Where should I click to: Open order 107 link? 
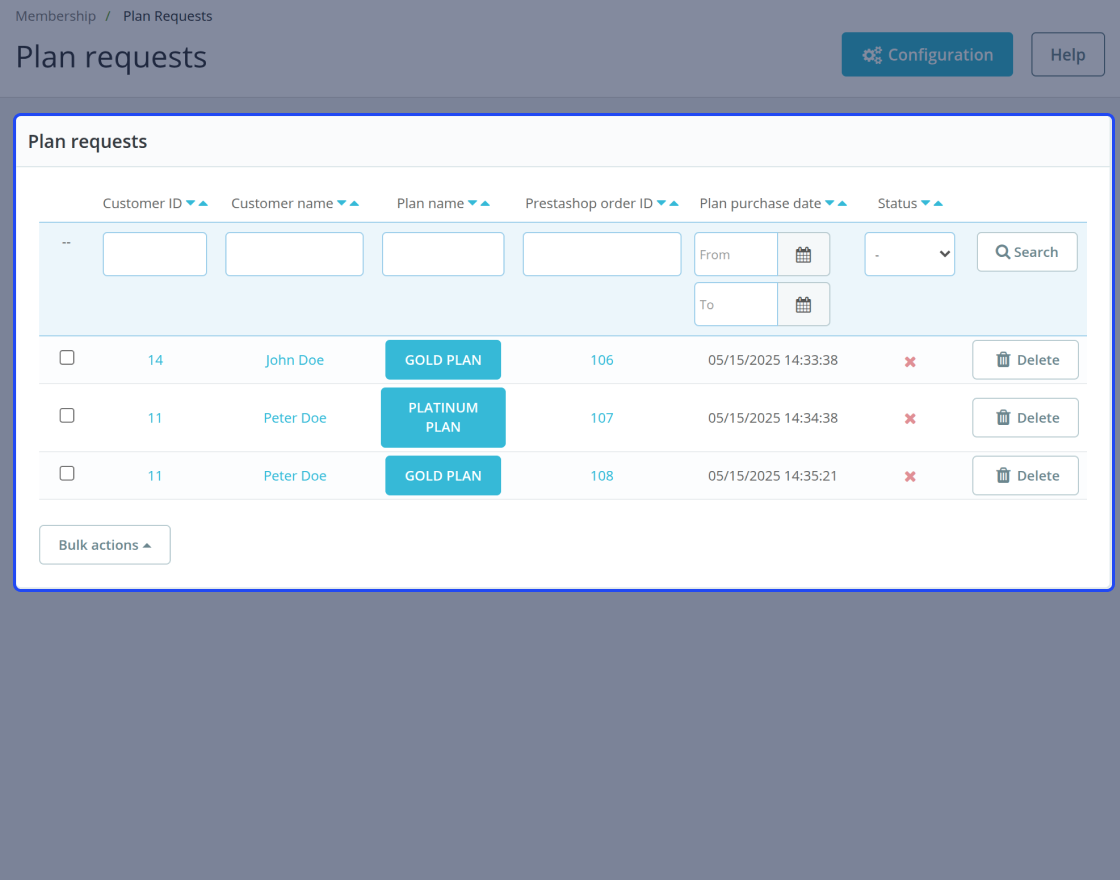pos(602,418)
